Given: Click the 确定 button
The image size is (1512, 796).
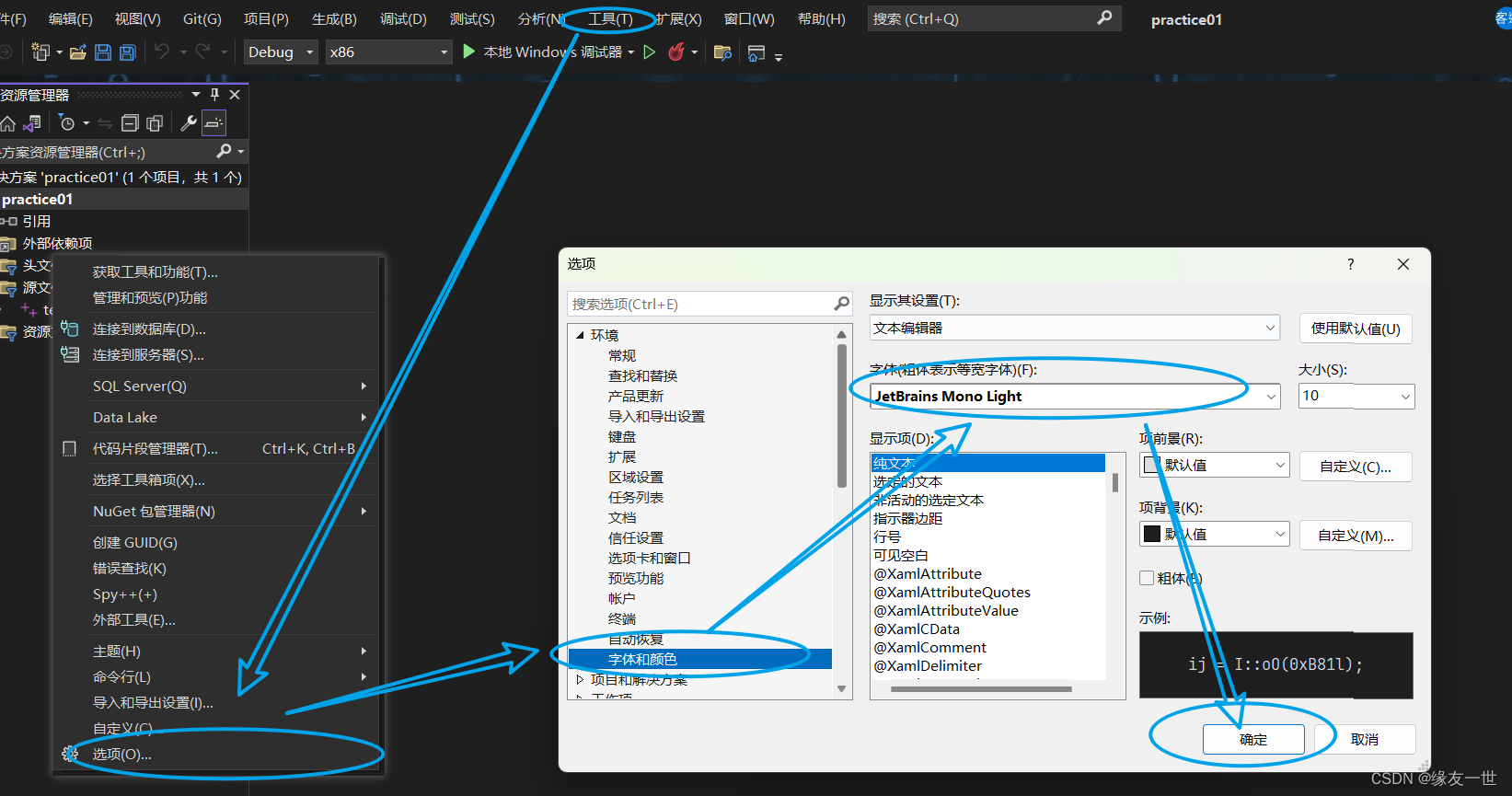Looking at the screenshot, I should pos(1253,739).
